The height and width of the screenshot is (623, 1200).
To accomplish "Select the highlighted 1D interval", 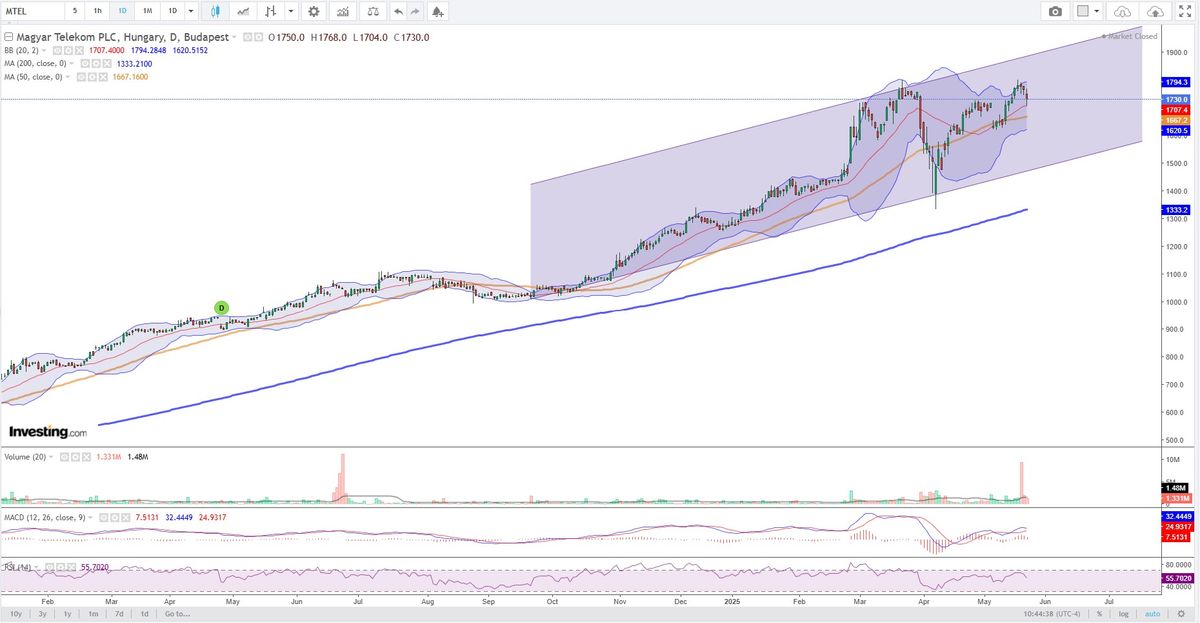I will (122, 11).
